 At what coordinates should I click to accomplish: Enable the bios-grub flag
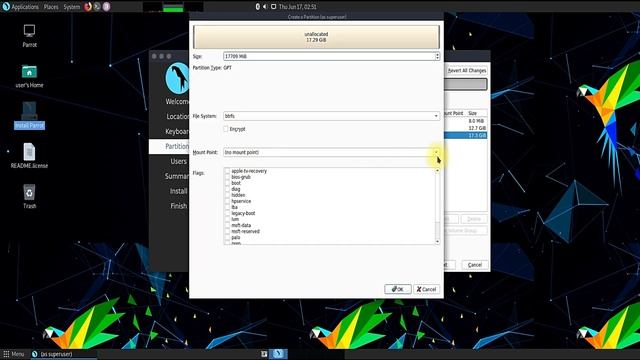[227, 177]
